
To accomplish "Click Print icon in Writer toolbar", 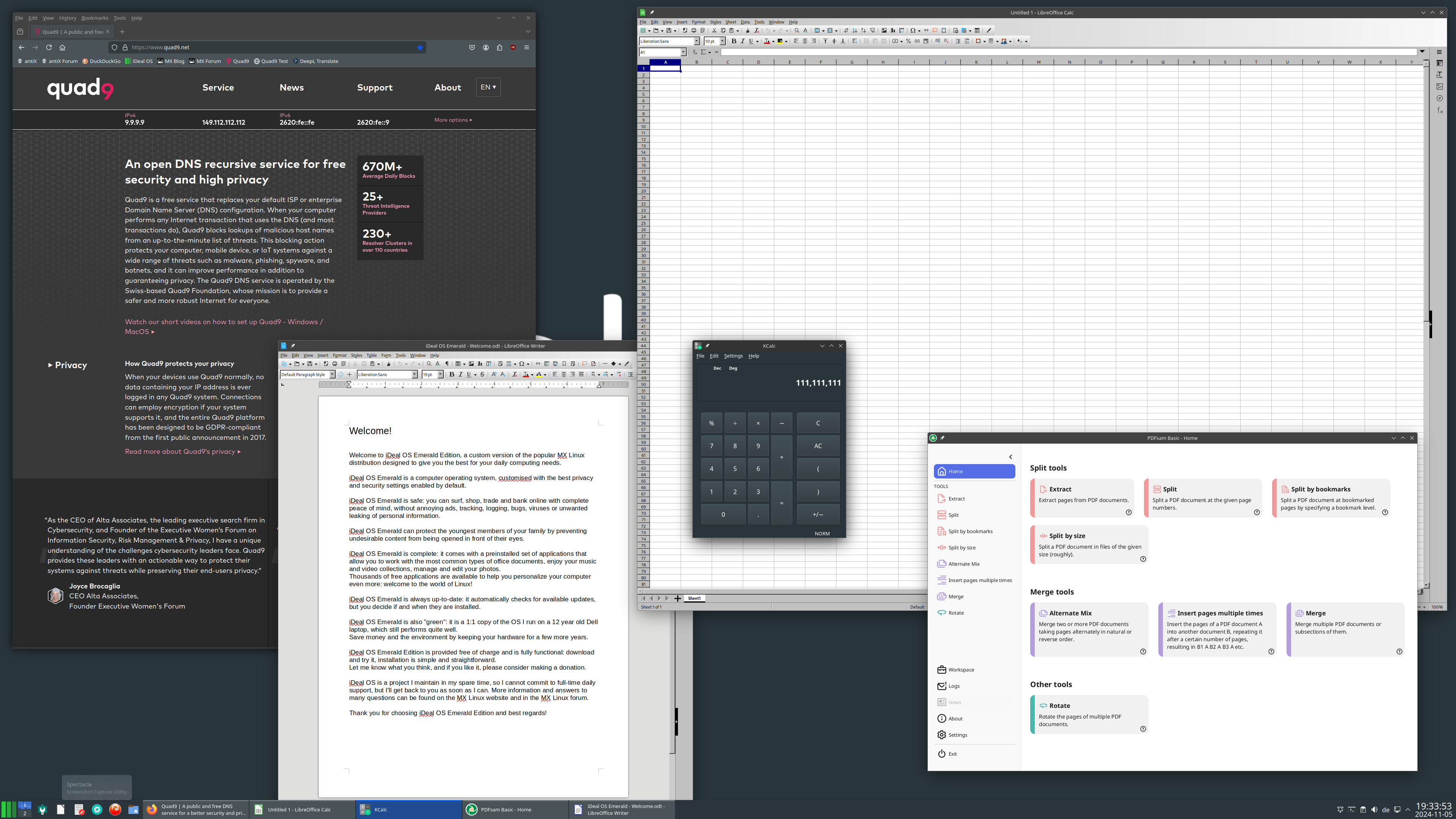I will click(x=334, y=364).
